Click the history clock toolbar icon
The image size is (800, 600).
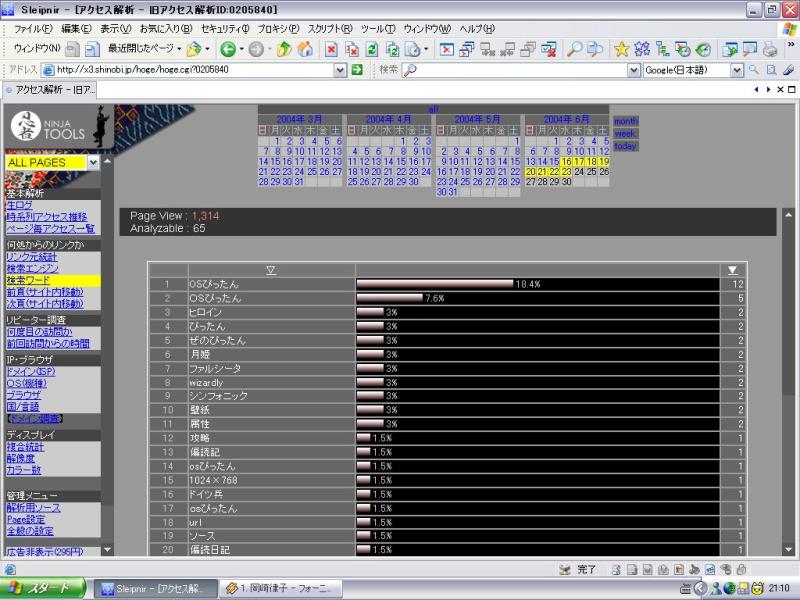pyautogui.click(x=704, y=49)
